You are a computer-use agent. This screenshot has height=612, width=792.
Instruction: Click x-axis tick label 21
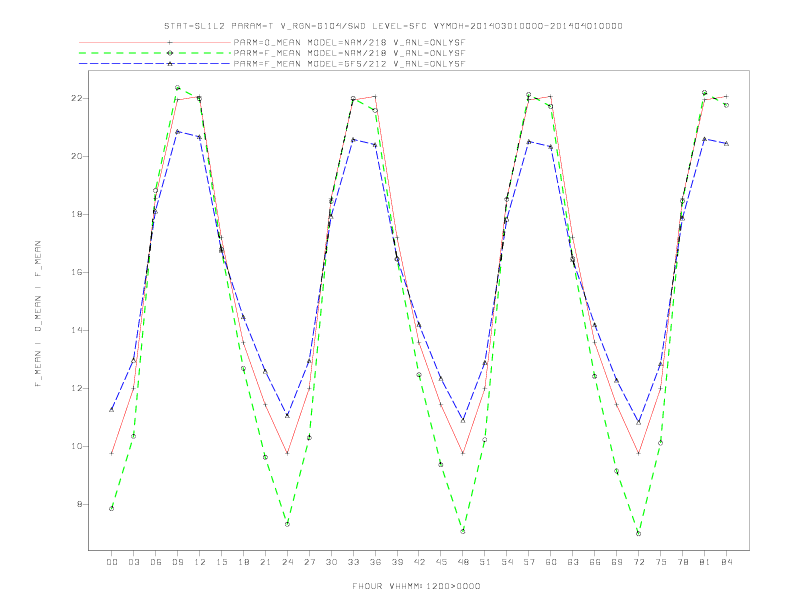point(265,562)
